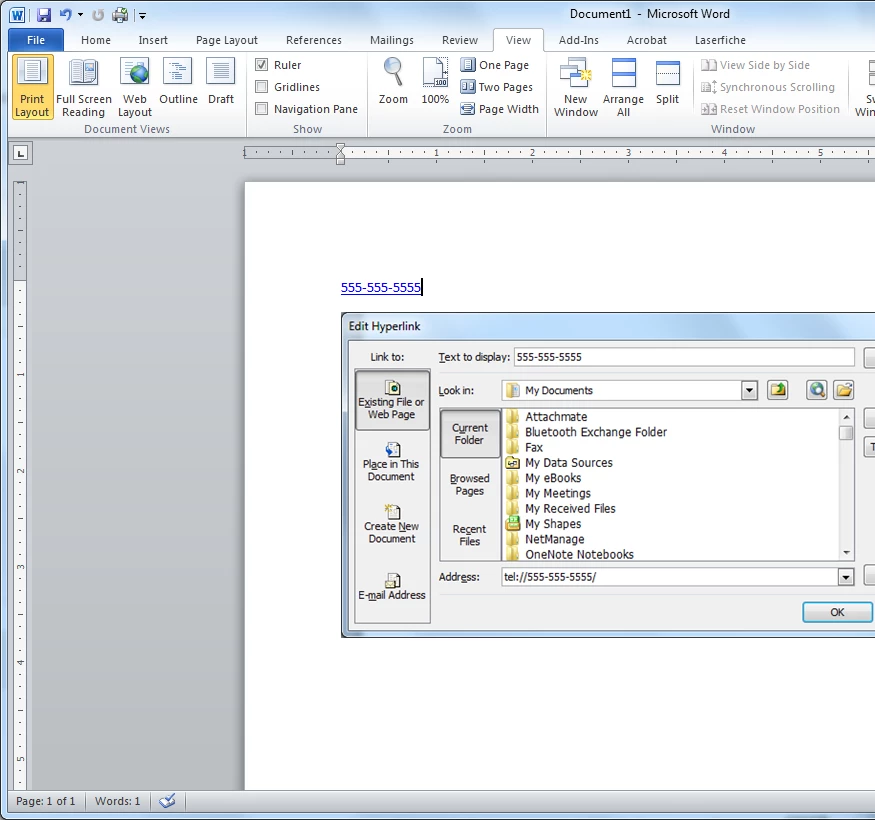Image resolution: width=875 pixels, height=820 pixels.
Task: Switch to Web Layout view
Action: 134,88
